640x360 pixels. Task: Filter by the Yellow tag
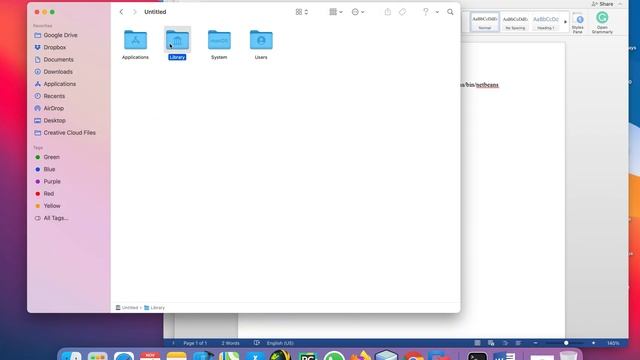coord(52,206)
